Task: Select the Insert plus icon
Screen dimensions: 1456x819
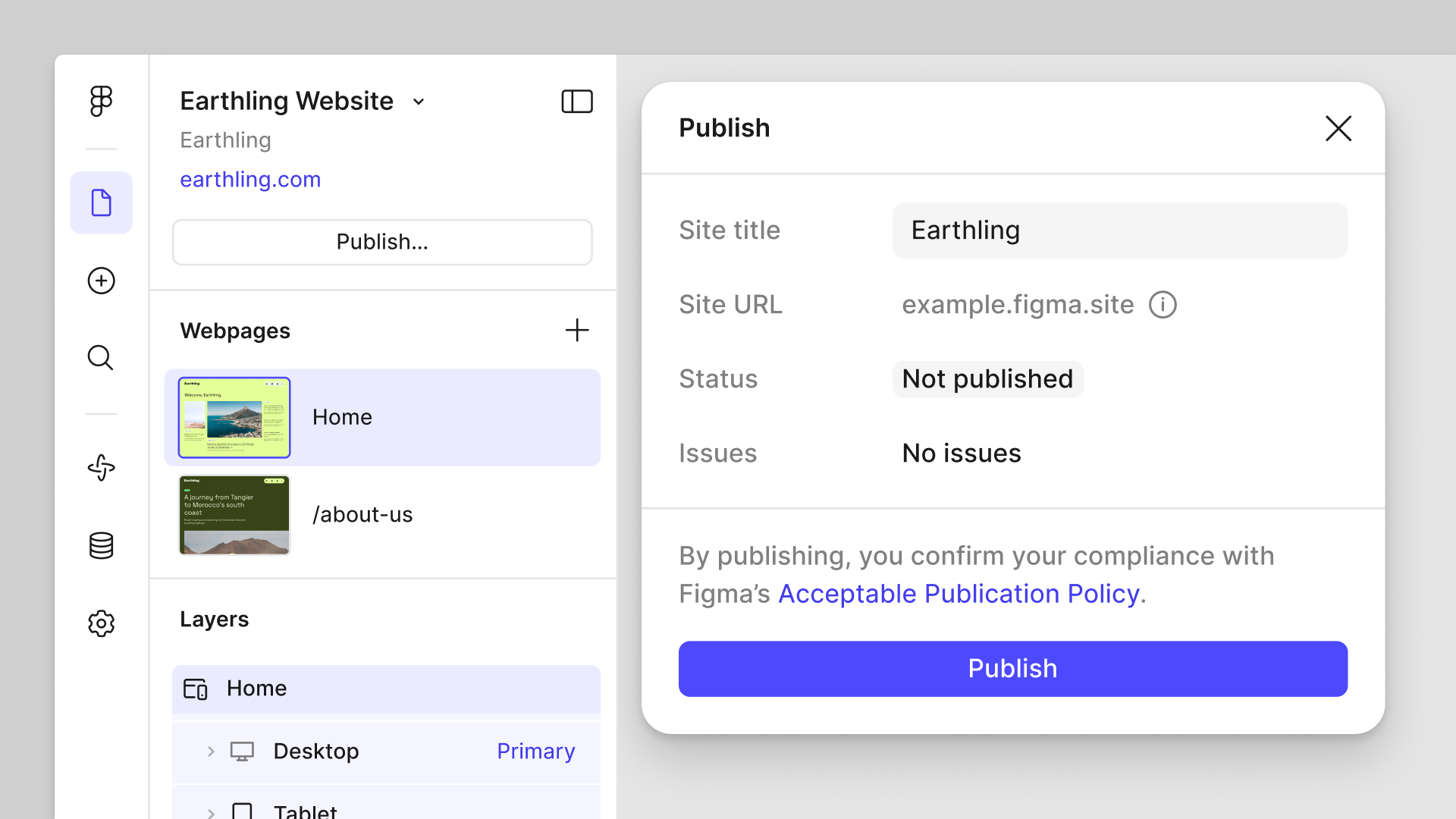Action: pos(101,281)
